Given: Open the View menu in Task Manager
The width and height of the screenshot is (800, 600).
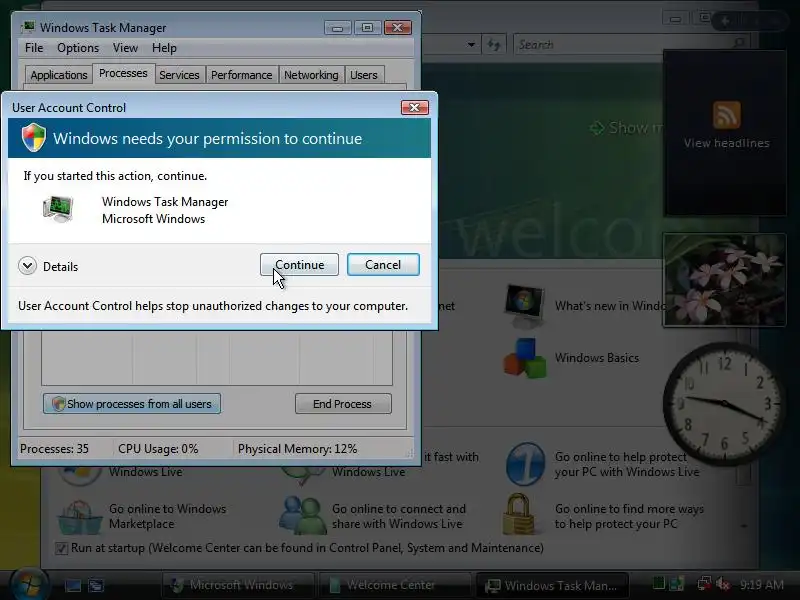Looking at the screenshot, I should 125,48.
